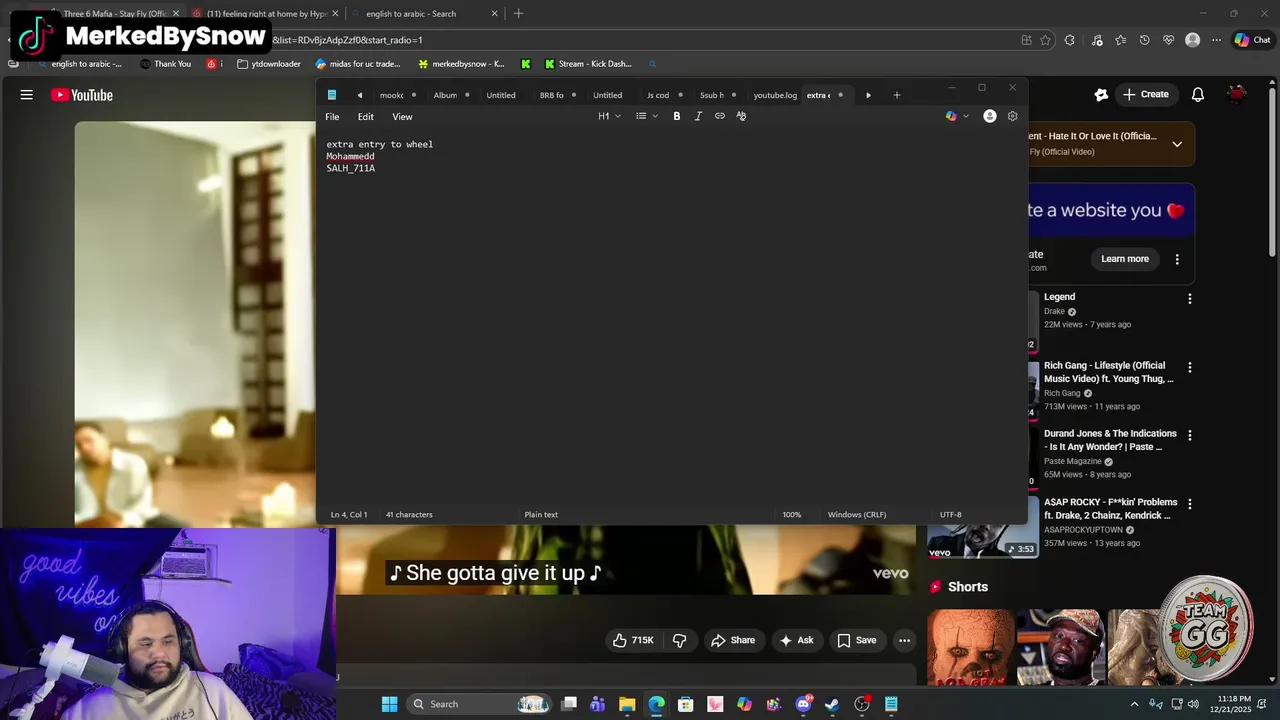This screenshot has width=1280, height=720.
Task: Open the 100% zoom level control
Action: tap(792, 515)
